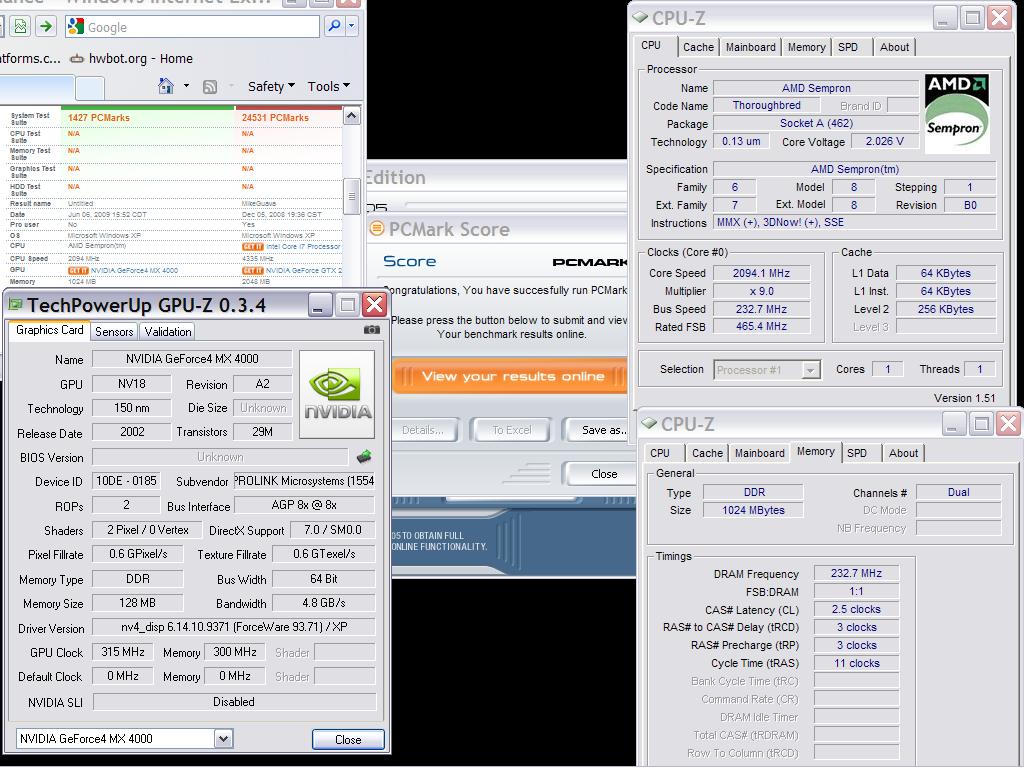Click the PCMark Score title icon

377,229
